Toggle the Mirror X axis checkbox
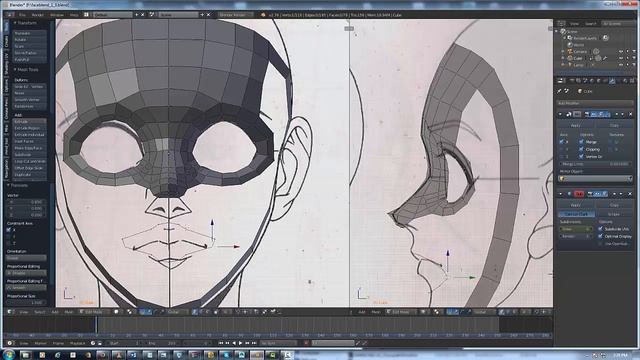640x360 pixels. click(x=561, y=142)
